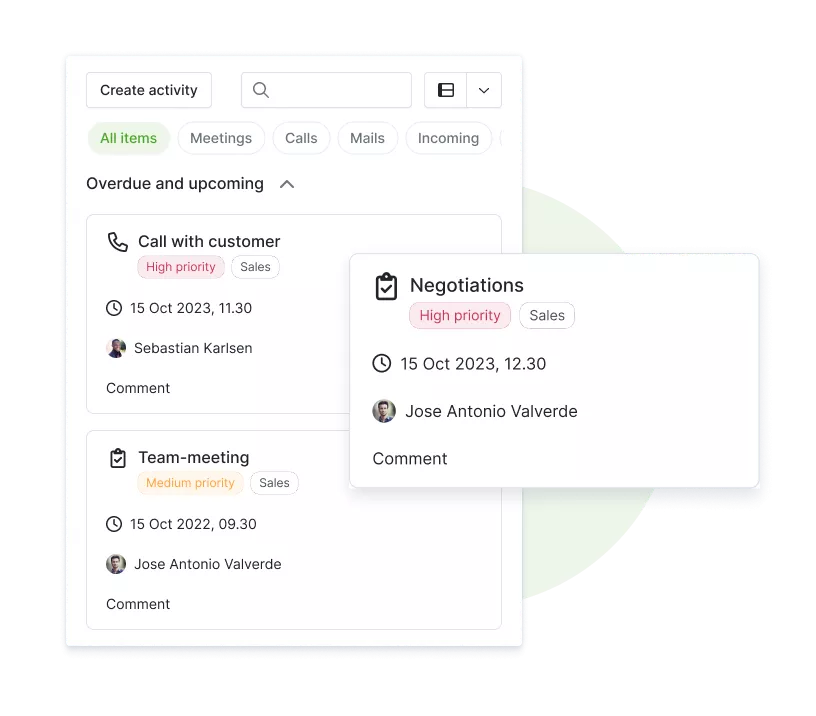Select the Incoming filter chip
Image resolution: width=816 pixels, height=716 pixels.
(x=449, y=138)
